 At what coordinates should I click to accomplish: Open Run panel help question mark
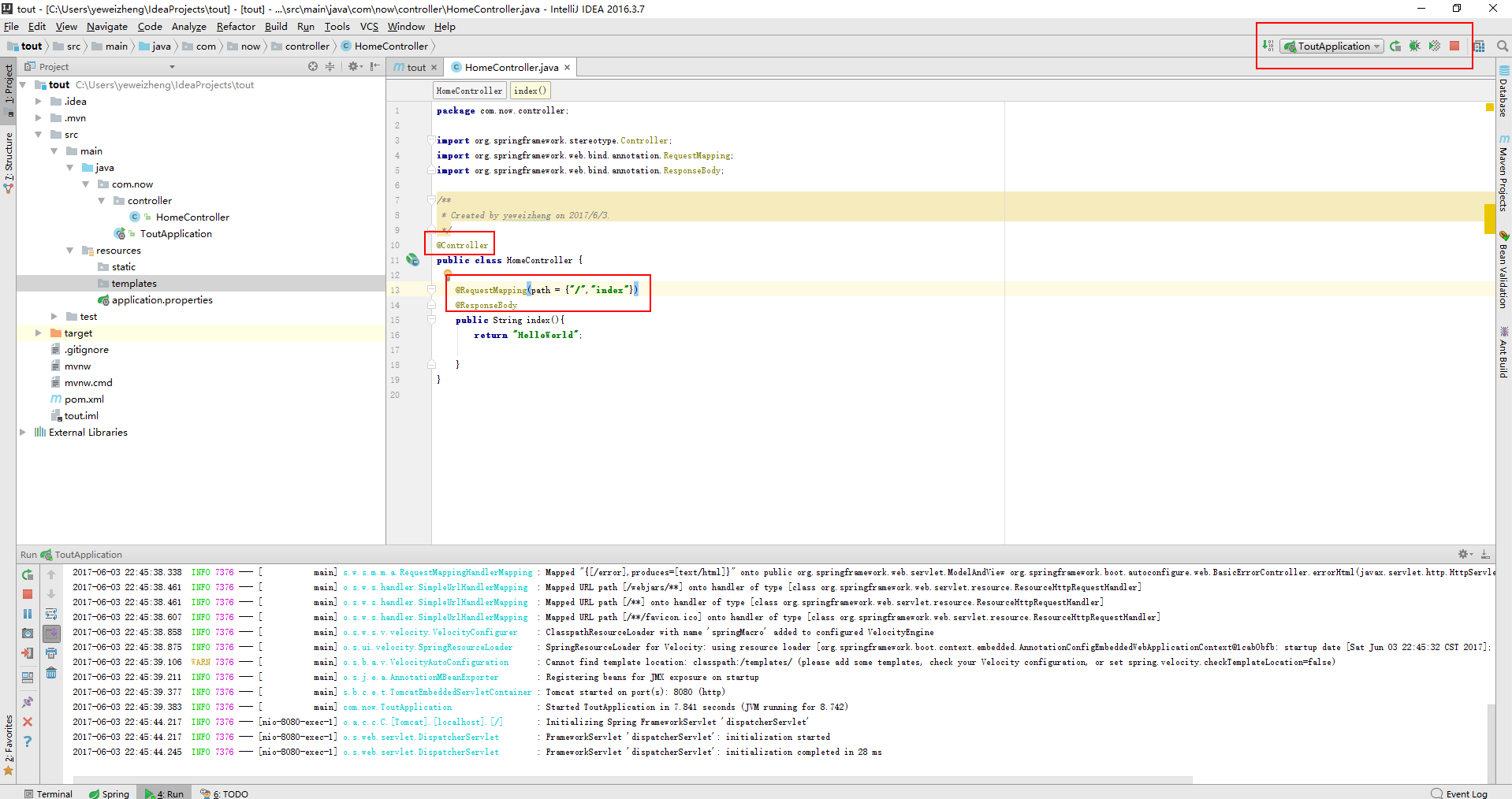coord(28,741)
